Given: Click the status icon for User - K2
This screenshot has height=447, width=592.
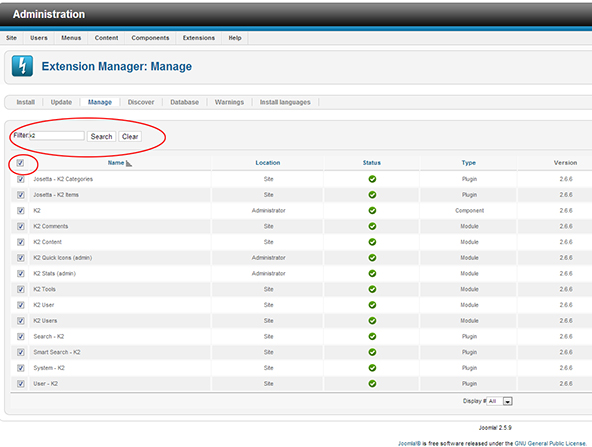Looking at the screenshot, I should 372,384.
